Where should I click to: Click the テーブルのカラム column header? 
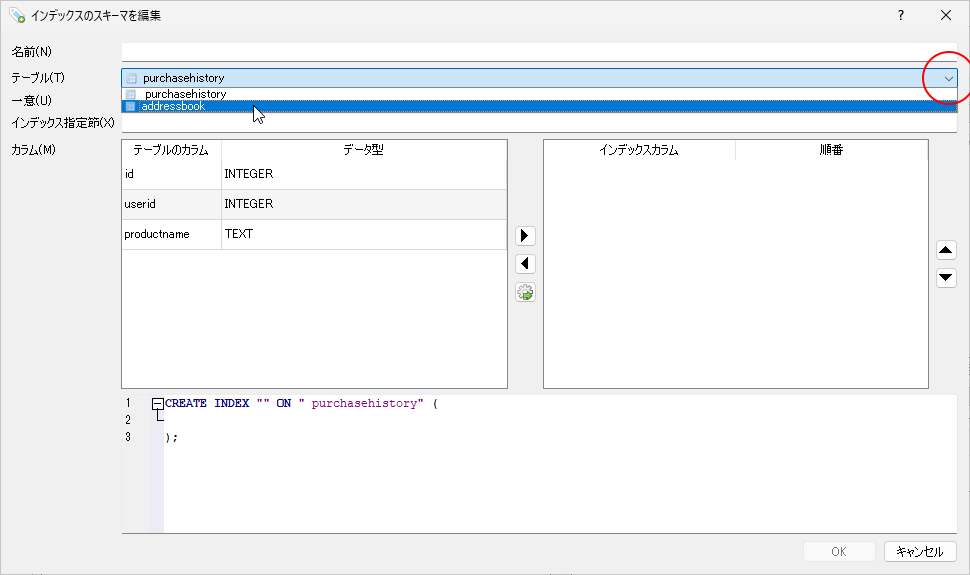tap(171, 150)
